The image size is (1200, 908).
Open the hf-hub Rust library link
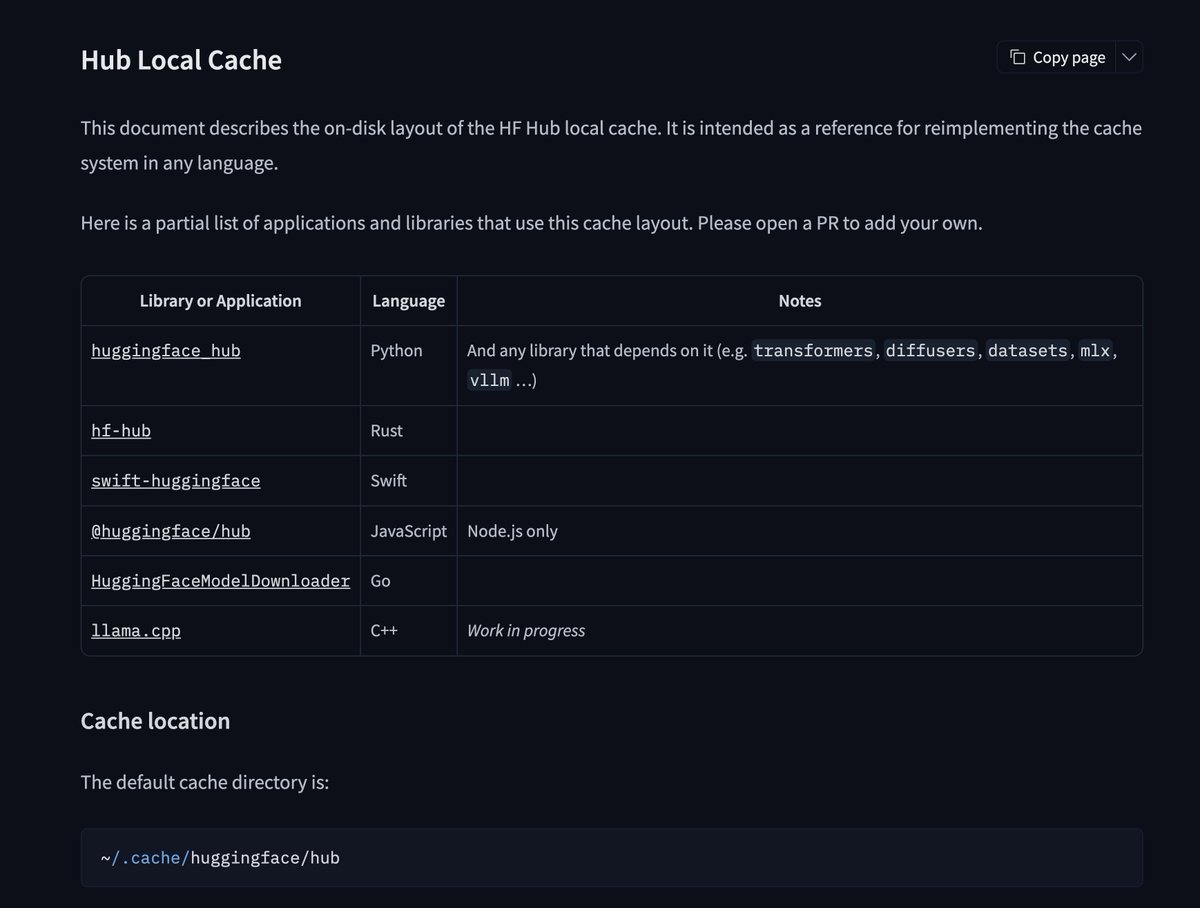[x=121, y=431]
